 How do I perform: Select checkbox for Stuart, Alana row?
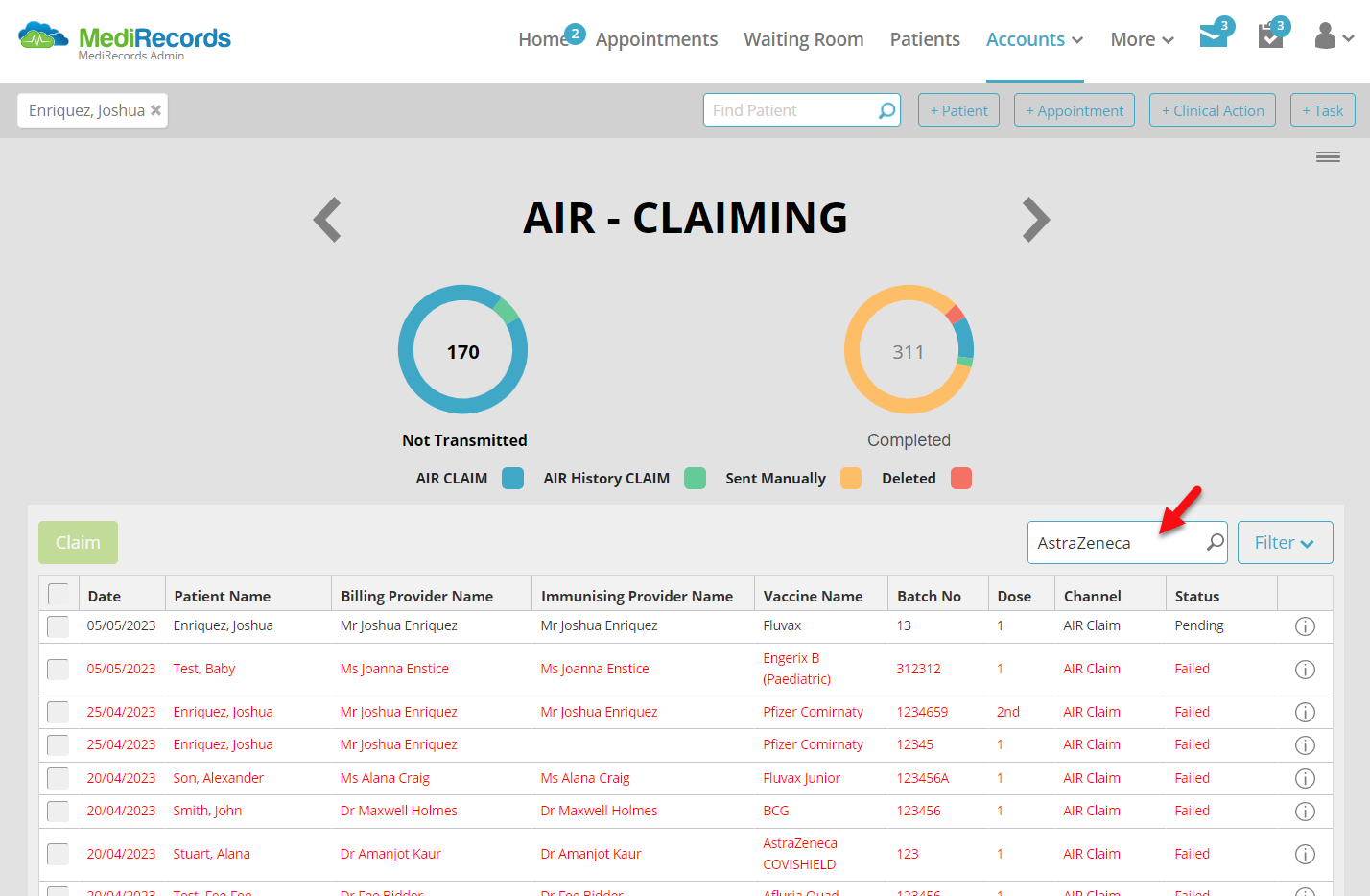[x=59, y=855]
